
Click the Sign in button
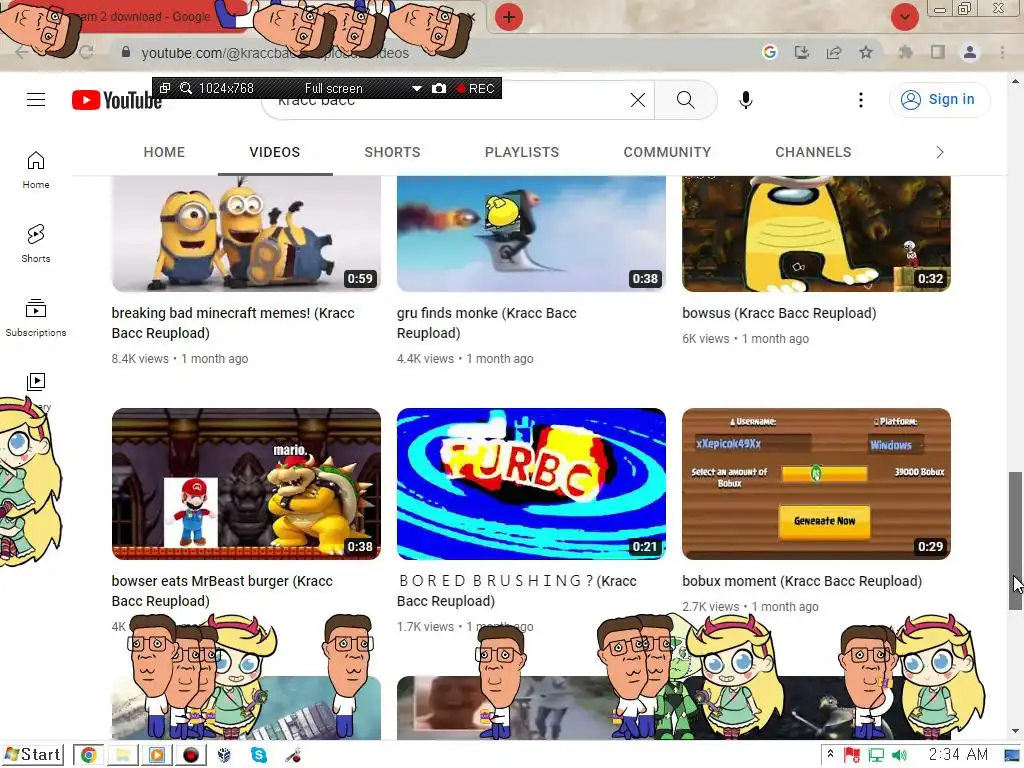point(939,99)
